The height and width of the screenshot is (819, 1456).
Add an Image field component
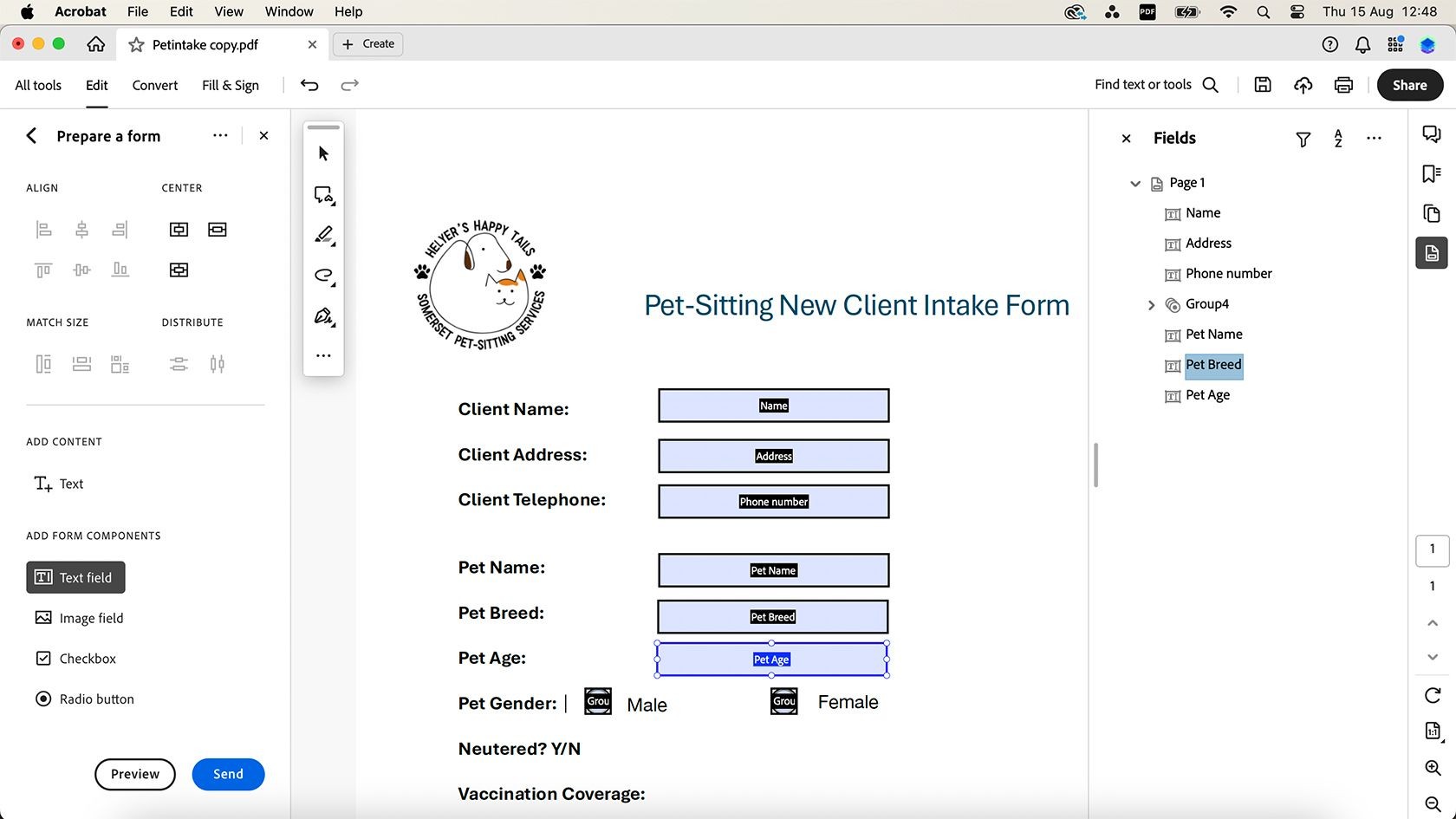[x=79, y=618]
